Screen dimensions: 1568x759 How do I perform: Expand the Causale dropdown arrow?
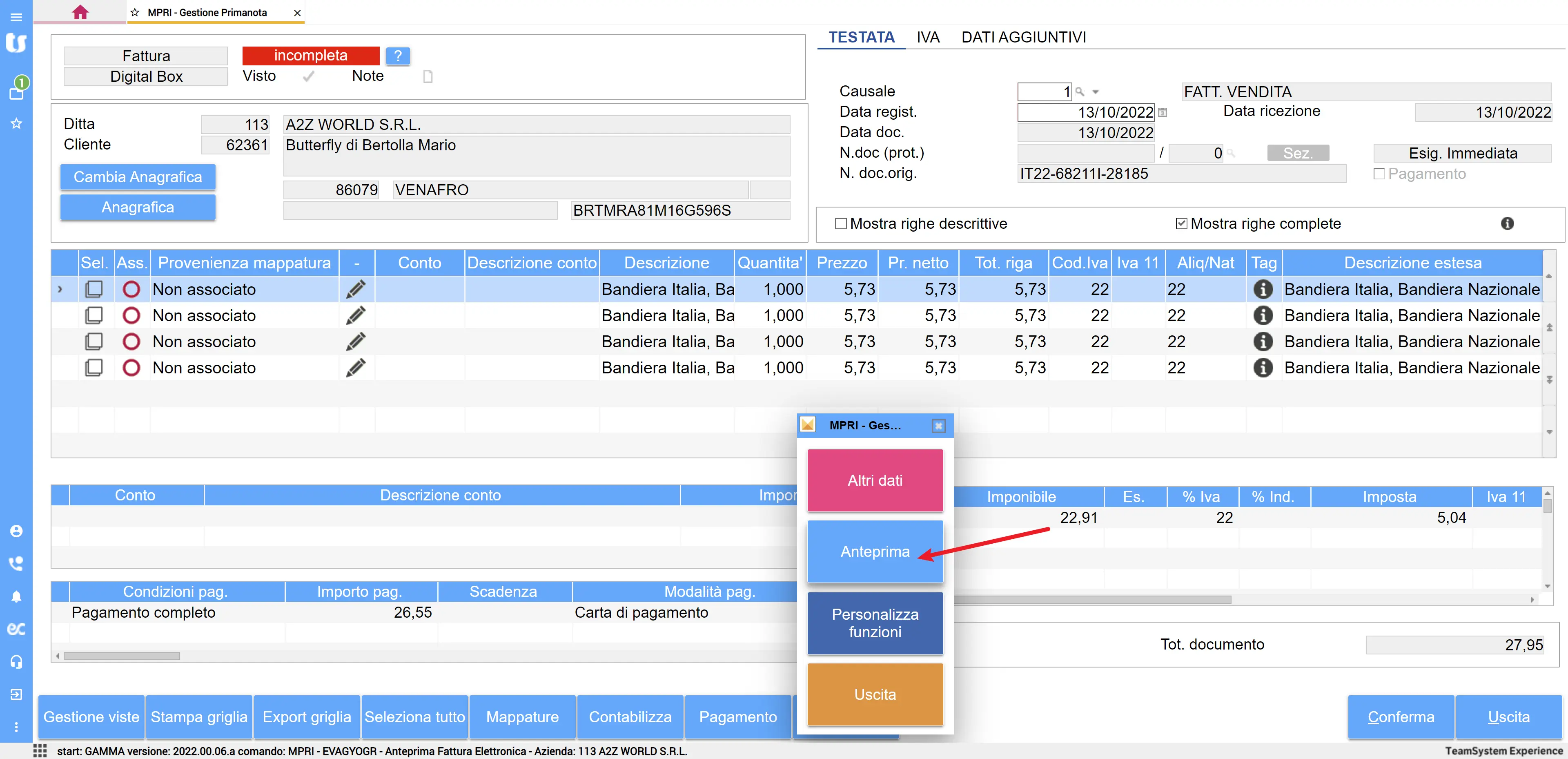click(x=1096, y=92)
